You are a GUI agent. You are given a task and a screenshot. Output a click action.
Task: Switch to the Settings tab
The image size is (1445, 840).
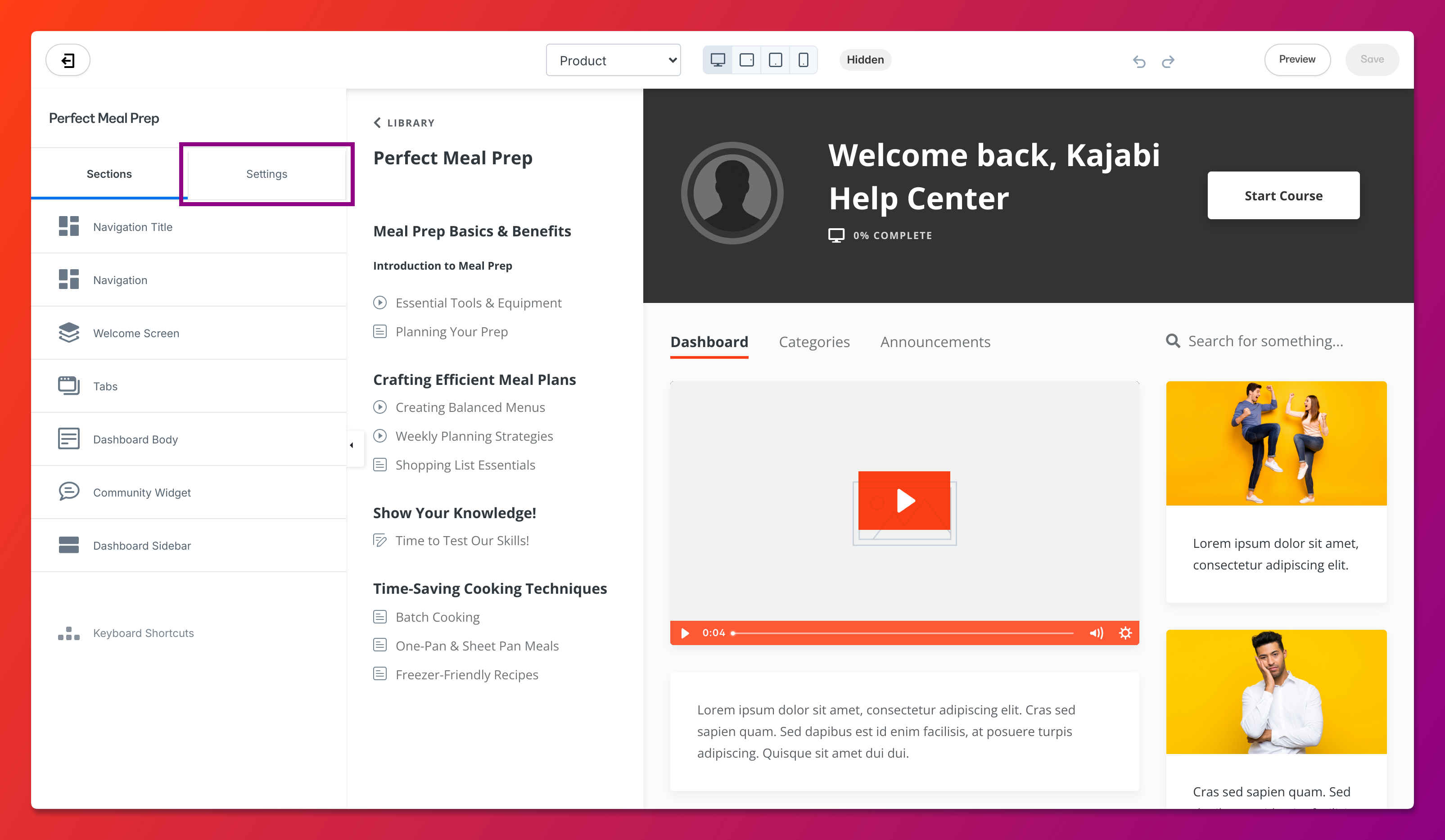click(x=266, y=174)
